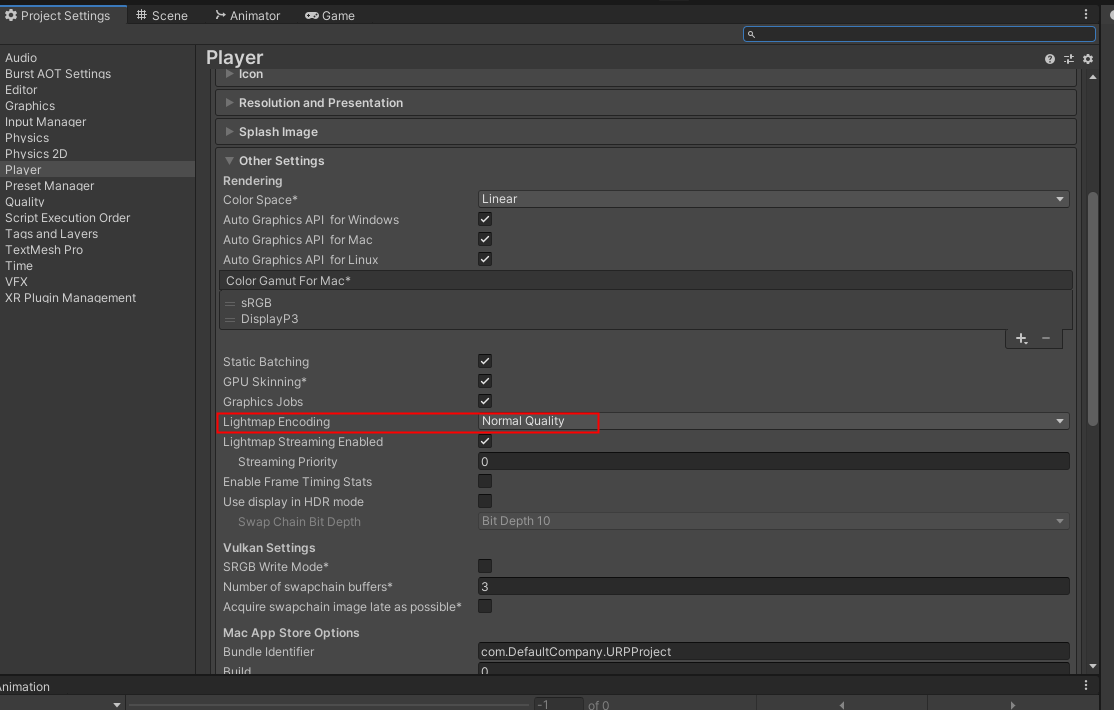This screenshot has height=710, width=1114.
Task: Open the Animation panel kebab menu
Action: pos(1086,686)
